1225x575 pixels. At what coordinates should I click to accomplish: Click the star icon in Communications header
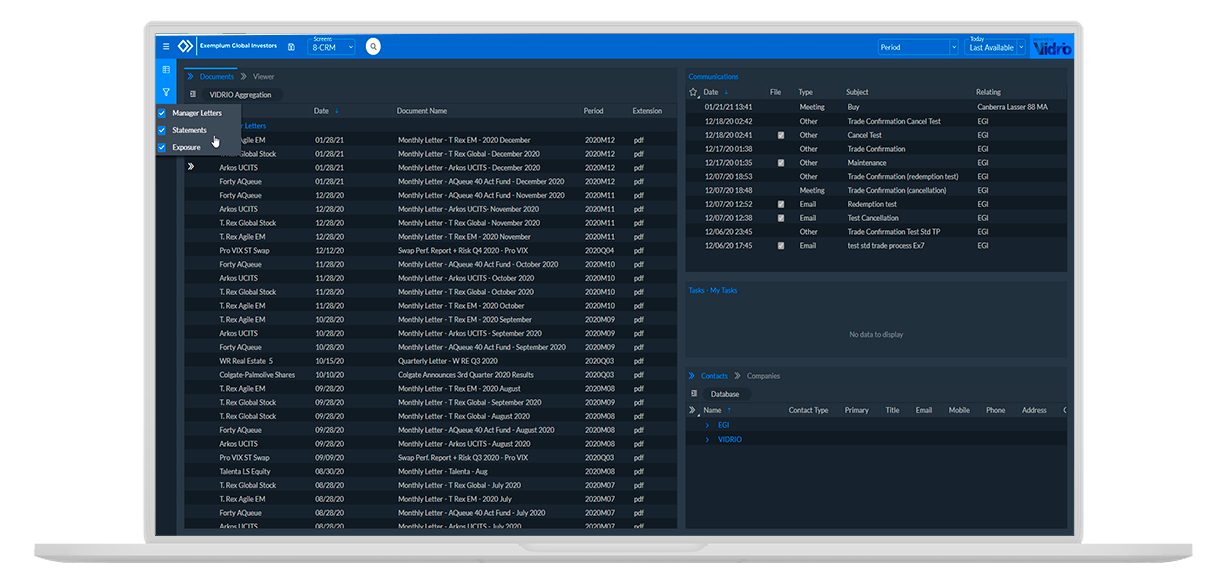point(694,92)
